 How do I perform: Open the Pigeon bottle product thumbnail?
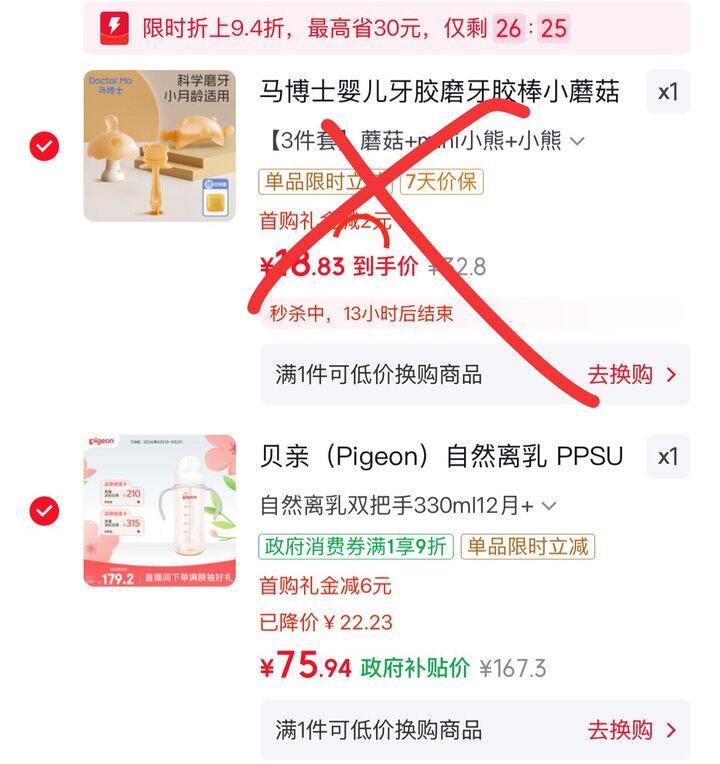coord(160,510)
